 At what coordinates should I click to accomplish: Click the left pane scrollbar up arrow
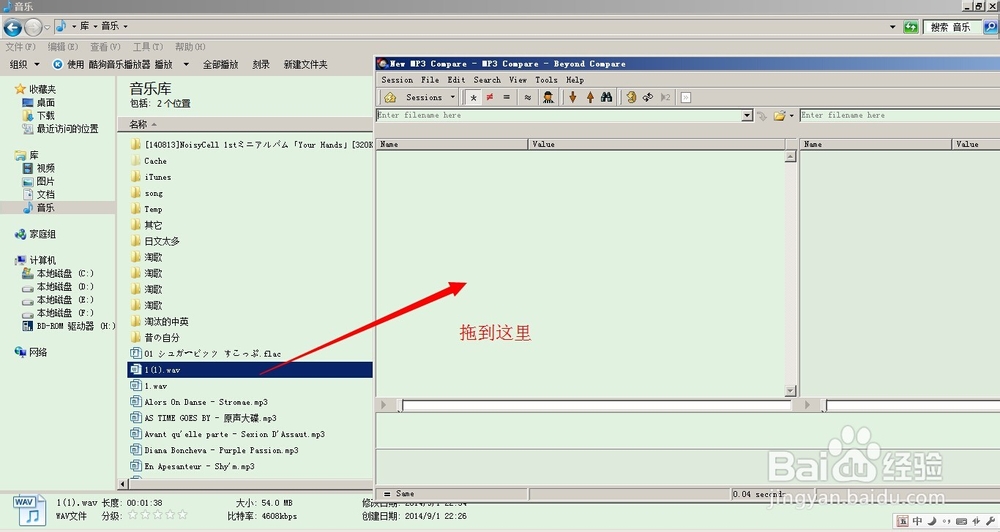pyautogui.click(x=790, y=157)
